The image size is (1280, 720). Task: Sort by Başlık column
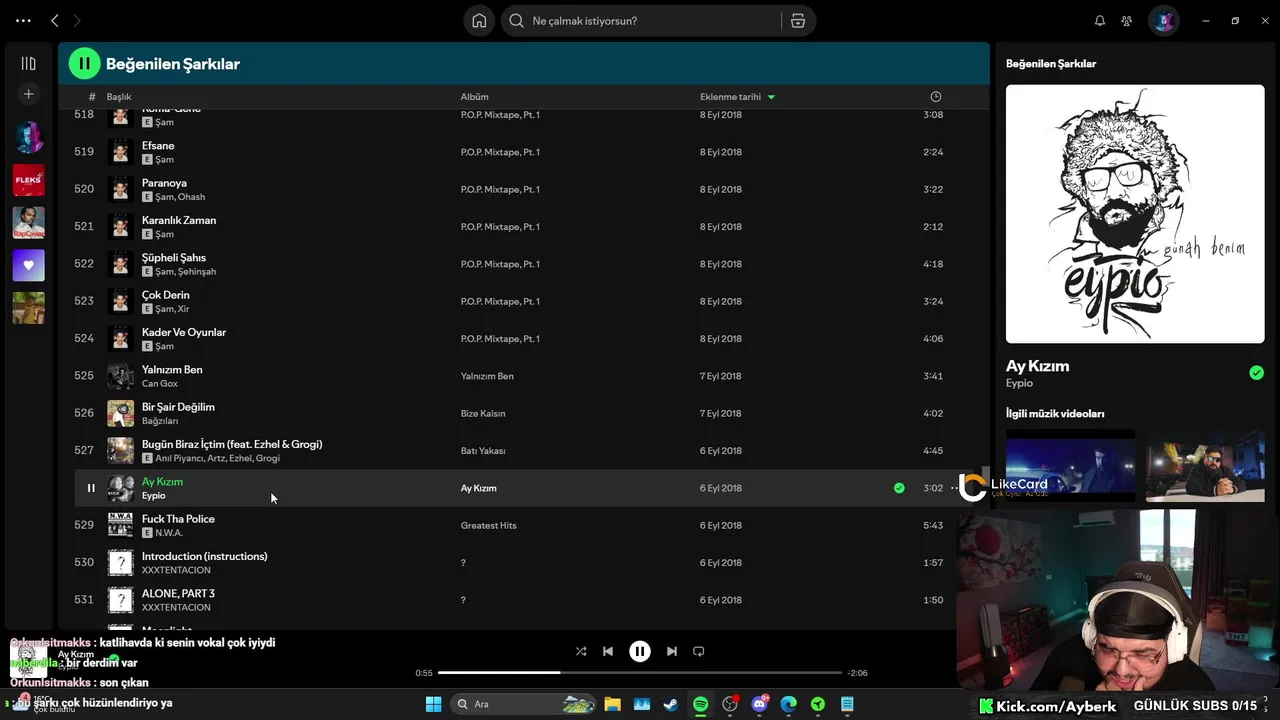[119, 97]
